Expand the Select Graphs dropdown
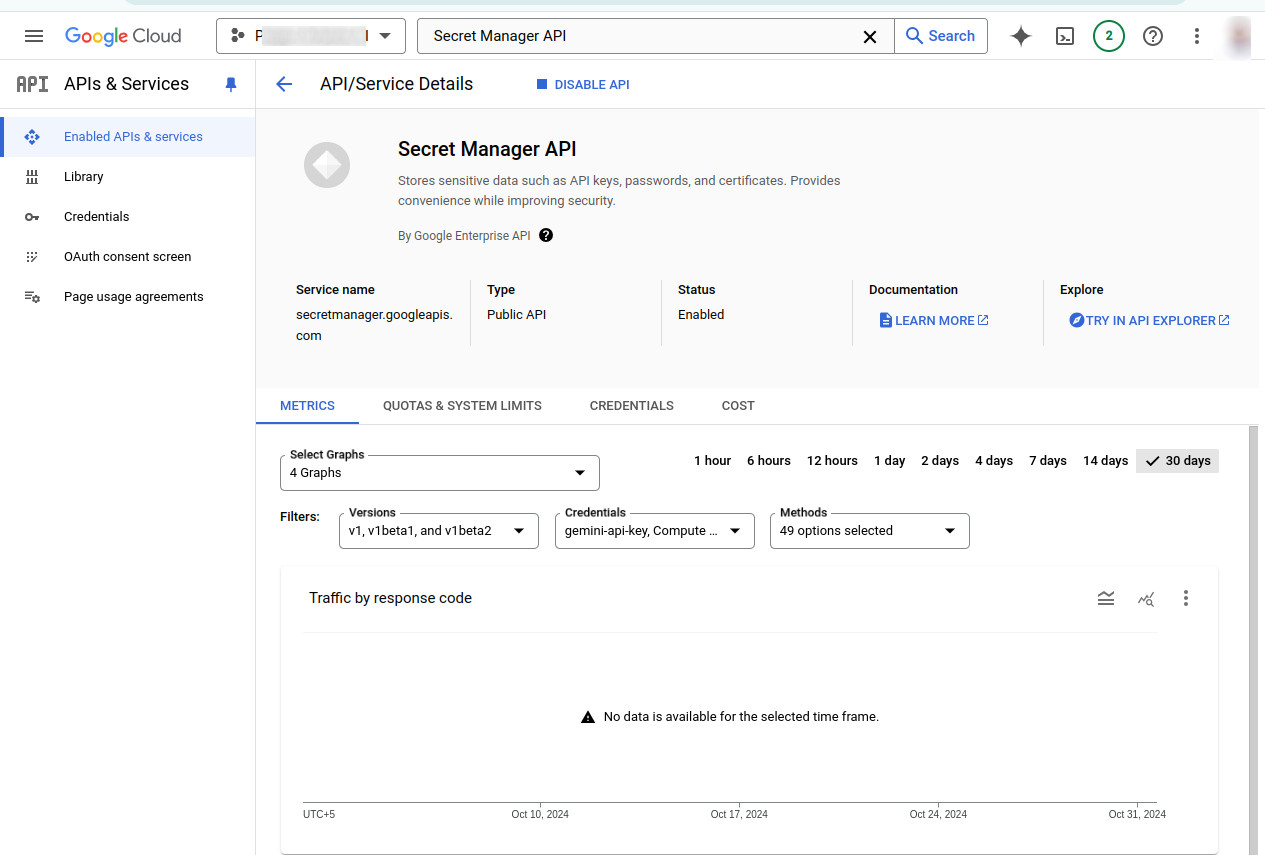 pos(440,473)
